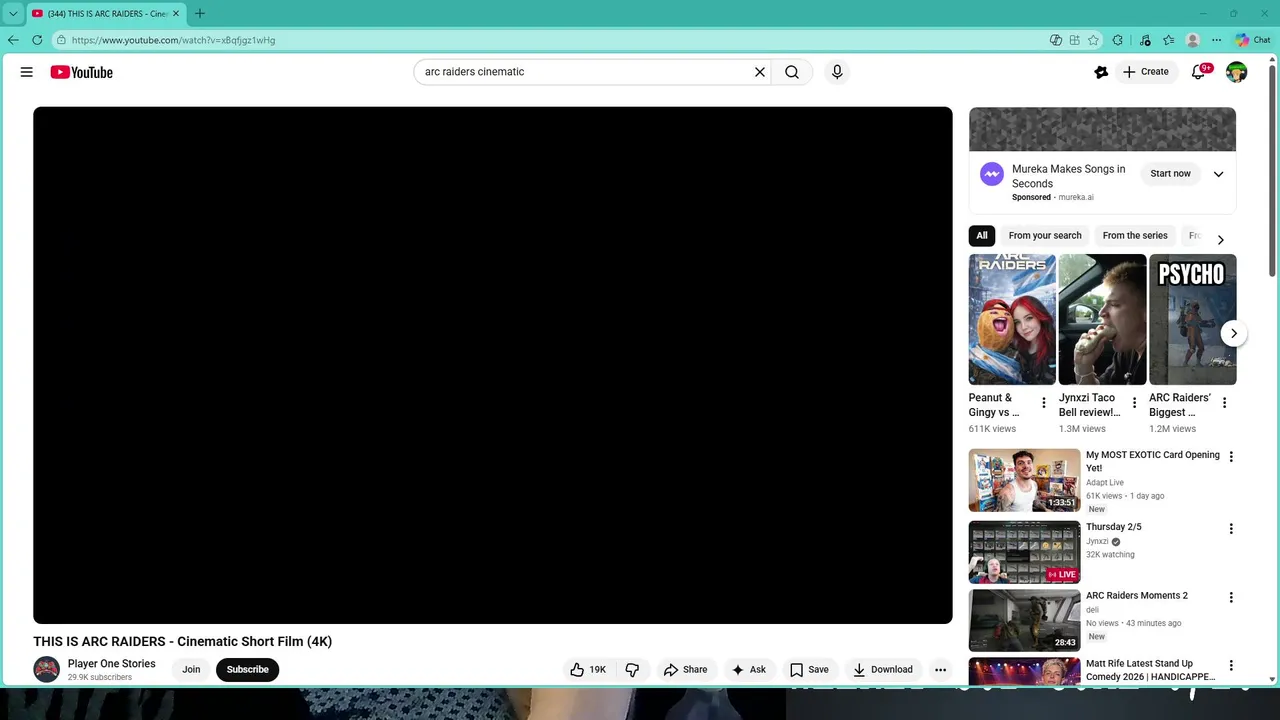The height and width of the screenshot is (720, 1280).
Task: Open options for Matt Rife Stand Up video
Action: pyautogui.click(x=1231, y=665)
